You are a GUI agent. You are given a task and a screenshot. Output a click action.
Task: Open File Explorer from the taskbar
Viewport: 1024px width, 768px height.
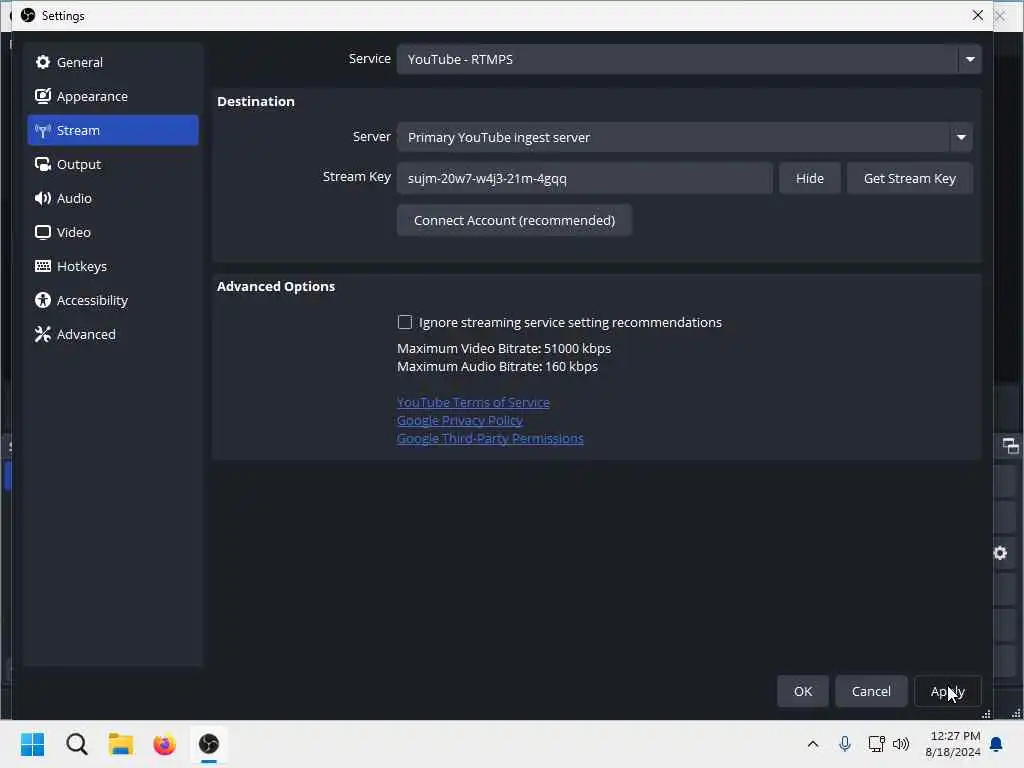(x=121, y=744)
